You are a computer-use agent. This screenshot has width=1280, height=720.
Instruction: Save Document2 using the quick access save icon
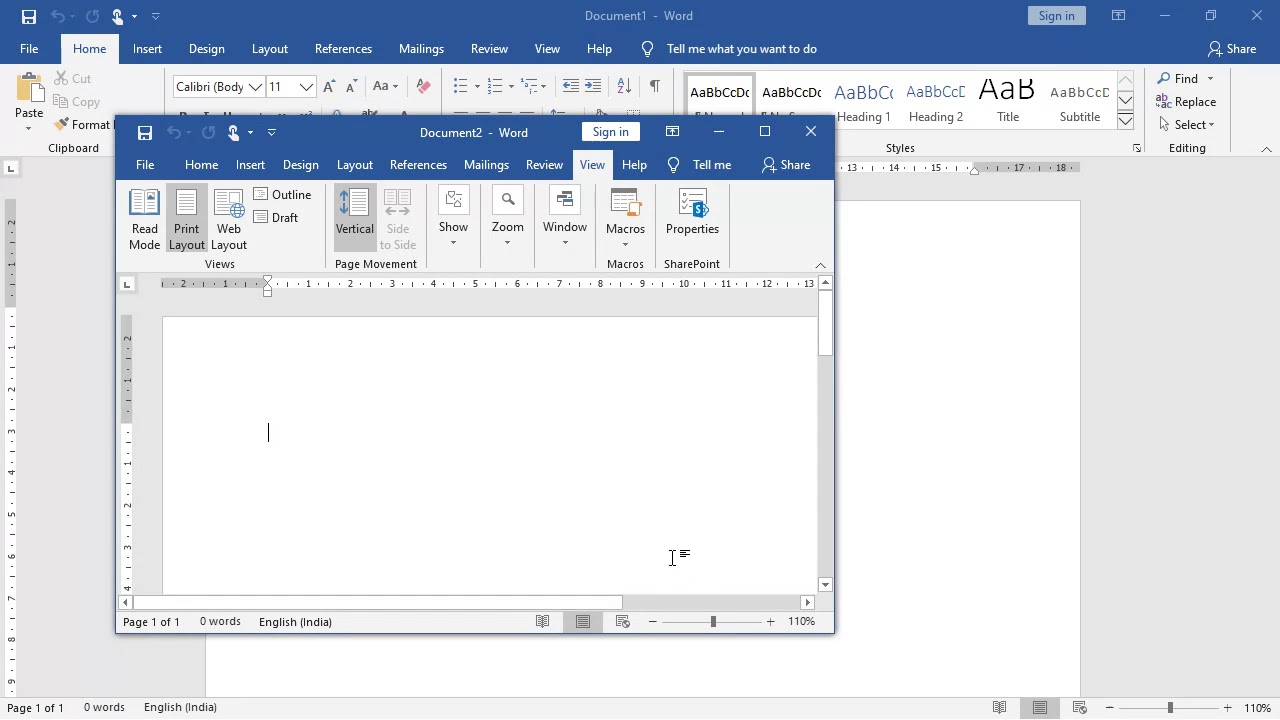(145, 133)
